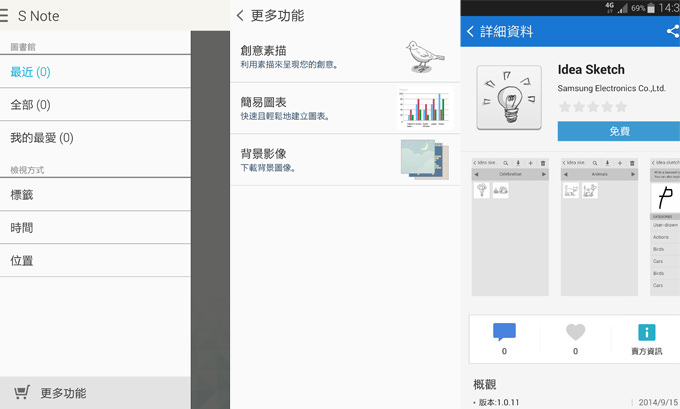Open 我的最愛 (0) favorites

click(x=41, y=138)
